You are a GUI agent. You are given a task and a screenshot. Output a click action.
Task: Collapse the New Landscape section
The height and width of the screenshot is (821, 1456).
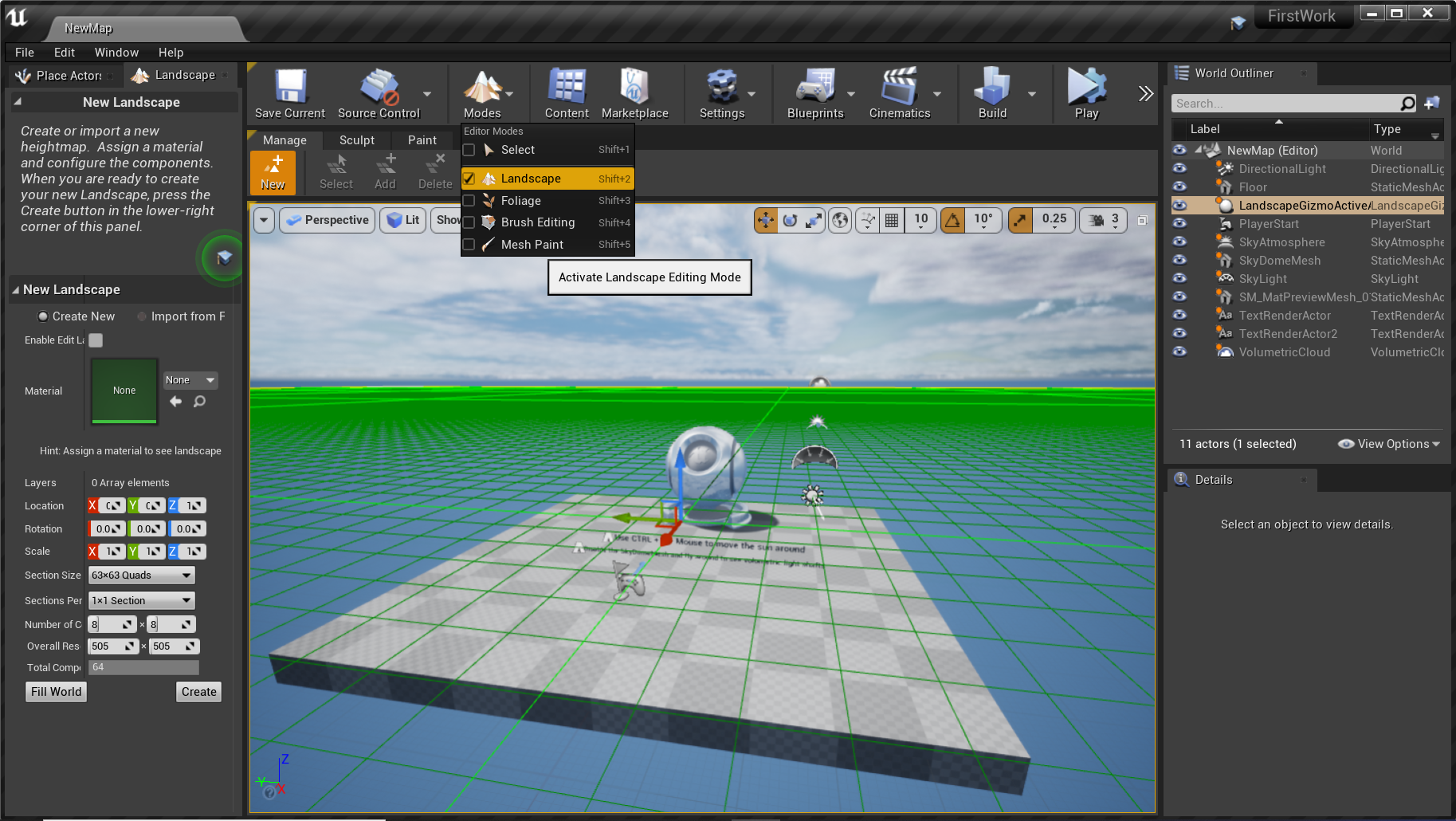[15, 290]
